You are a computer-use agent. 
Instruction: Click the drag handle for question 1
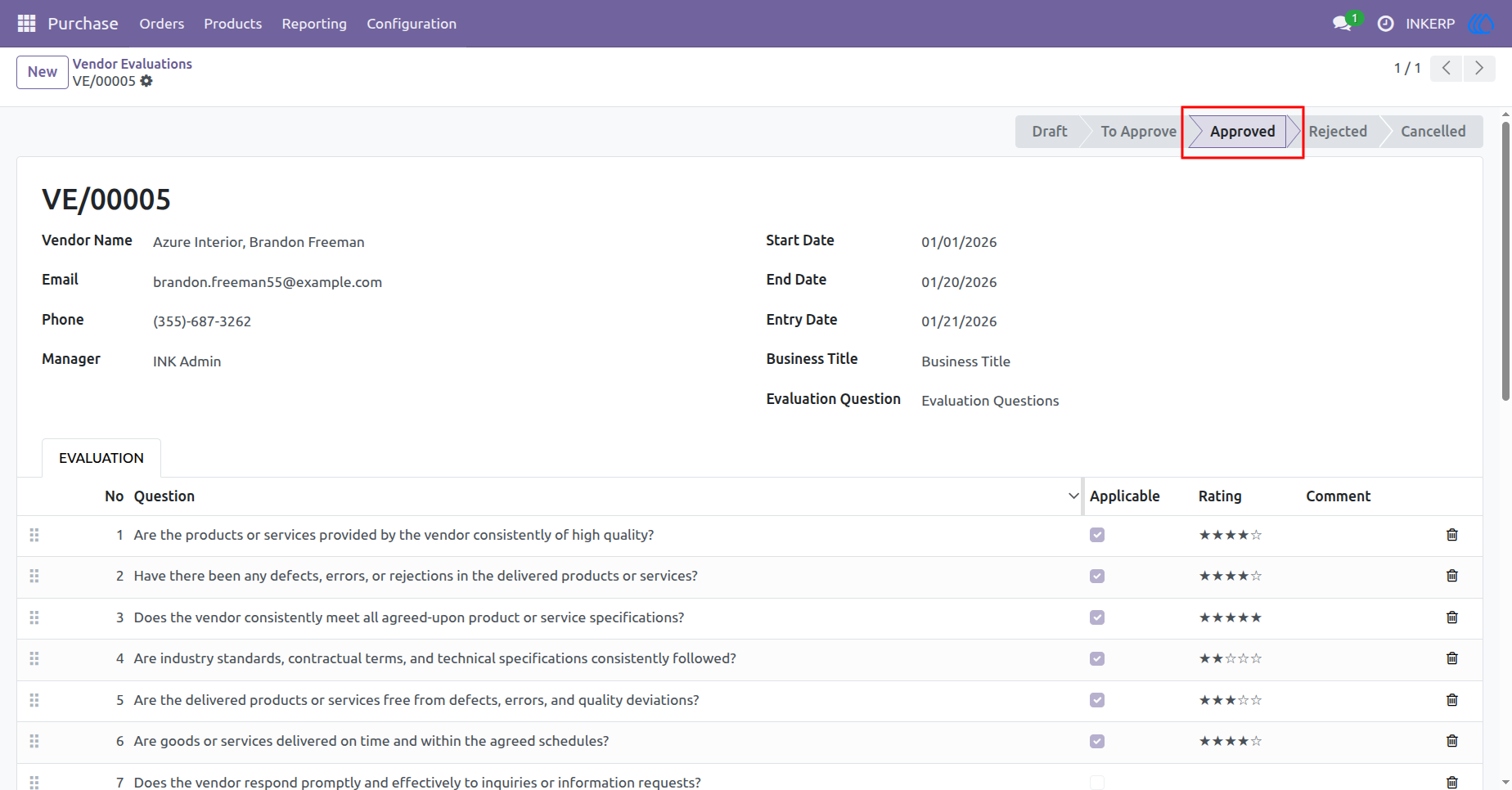(34, 535)
